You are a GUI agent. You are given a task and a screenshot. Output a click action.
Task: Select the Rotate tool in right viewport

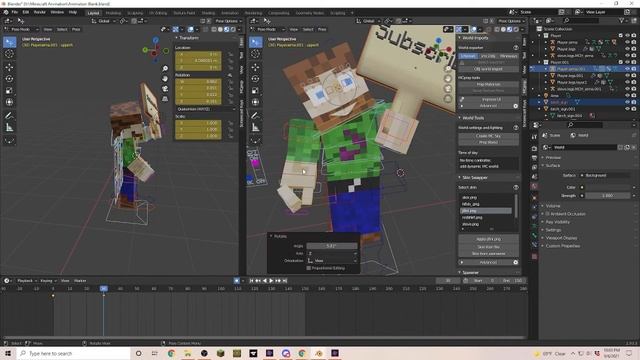click(x=256, y=78)
